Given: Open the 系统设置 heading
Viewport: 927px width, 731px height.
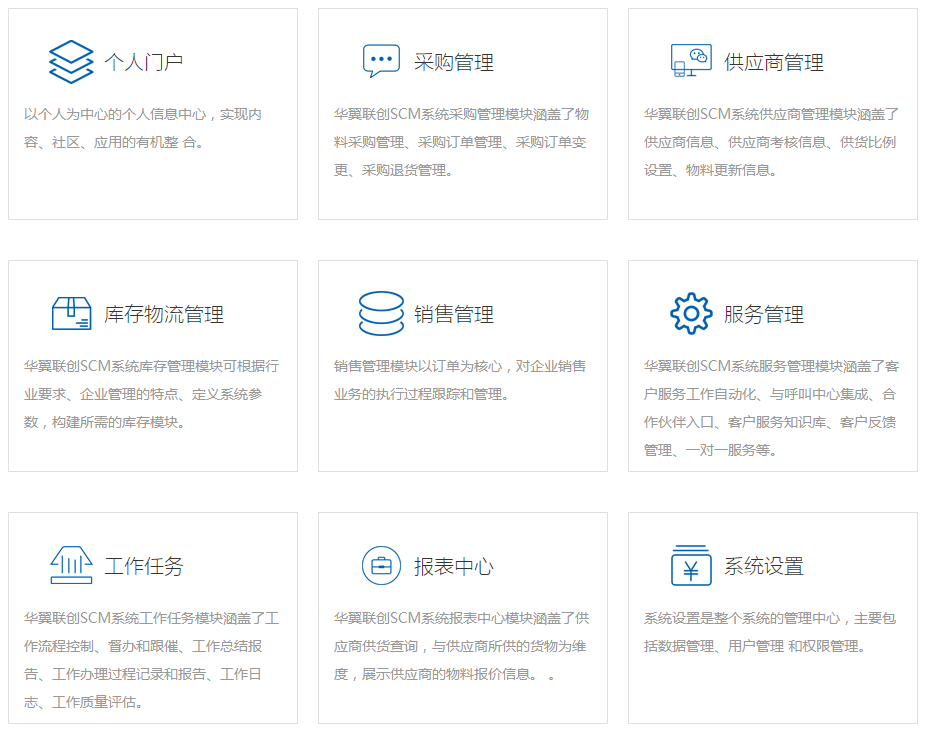Looking at the screenshot, I should pyautogui.click(x=764, y=567).
